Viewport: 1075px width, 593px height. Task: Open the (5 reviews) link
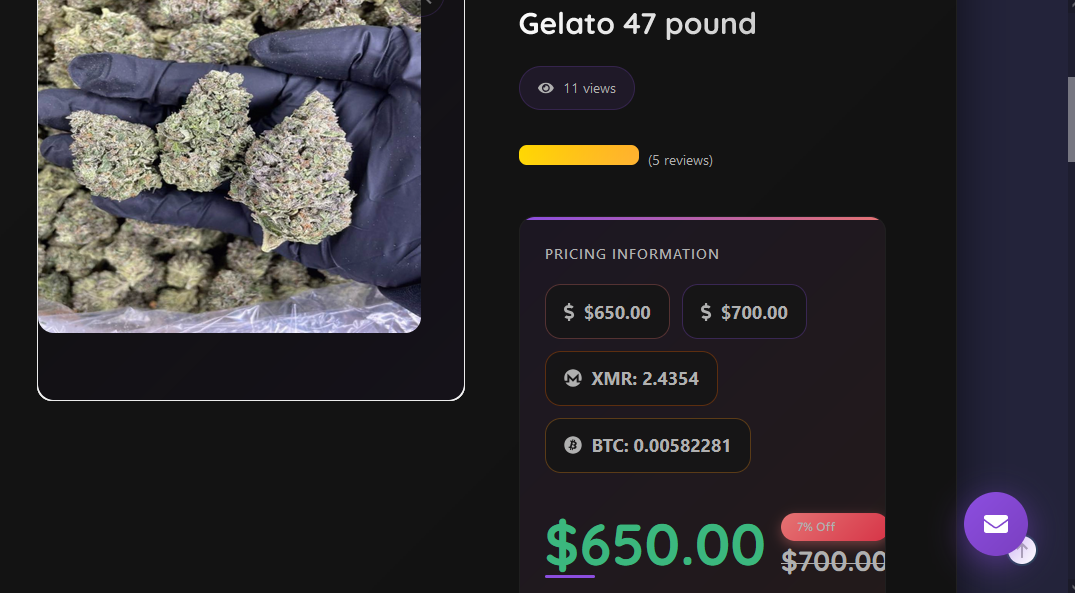[x=680, y=160]
